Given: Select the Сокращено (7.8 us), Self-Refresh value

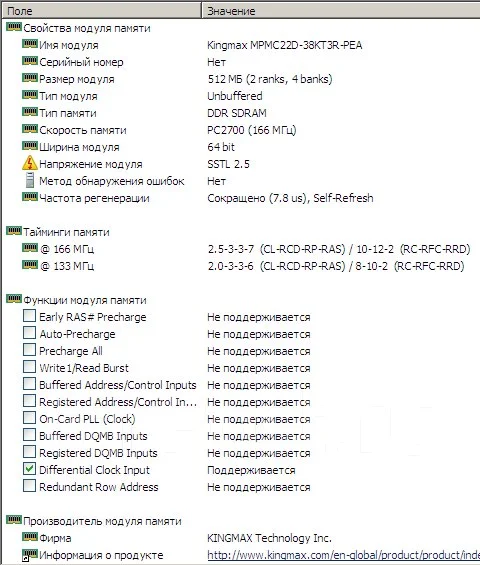Looking at the screenshot, I should (290, 198).
